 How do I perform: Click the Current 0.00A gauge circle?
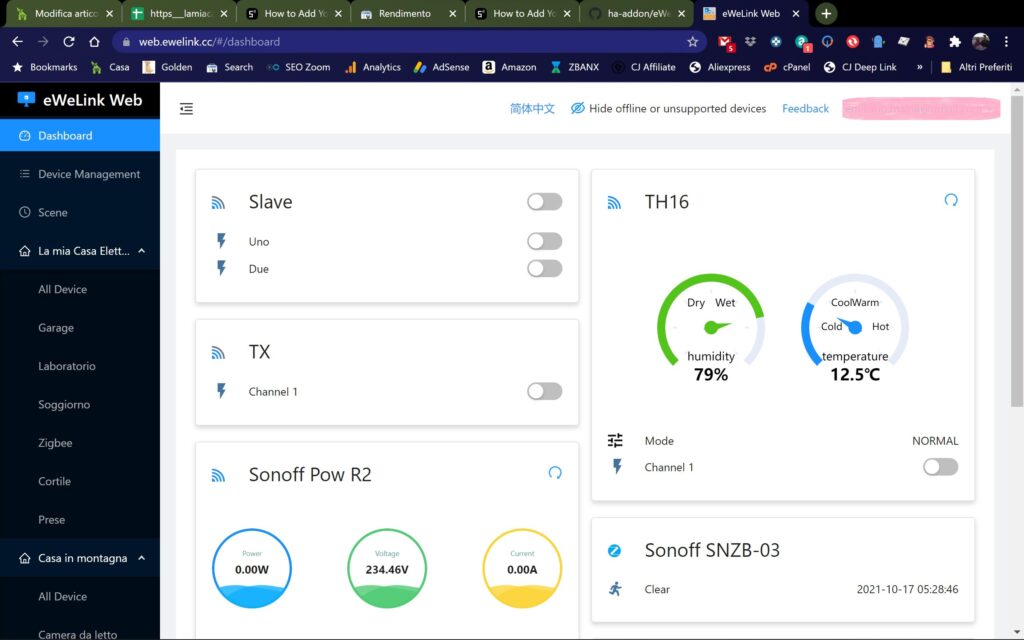[522, 568]
